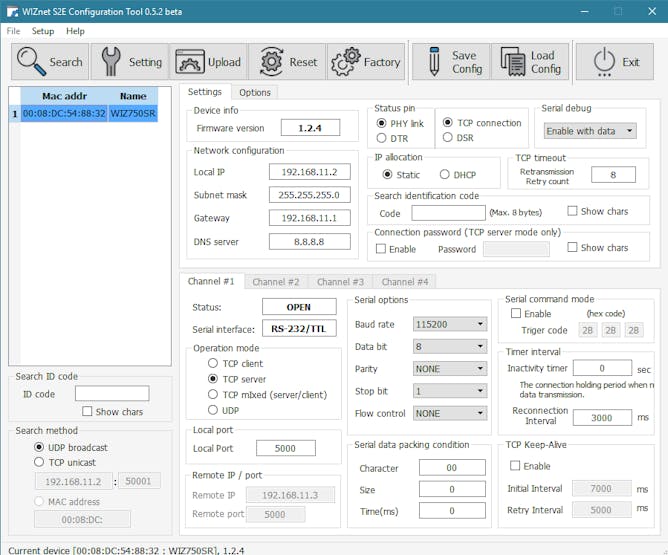Screen dimensions: 668x555
Task: Select device row 00:08:DC:54:88:32
Action: click(64, 113)
